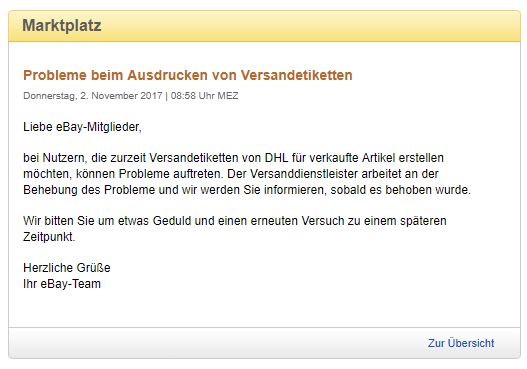This screenshot has height=369, width=527.
Task: Click the Herzliche Grüße closing line
Action: click(67, 268)
